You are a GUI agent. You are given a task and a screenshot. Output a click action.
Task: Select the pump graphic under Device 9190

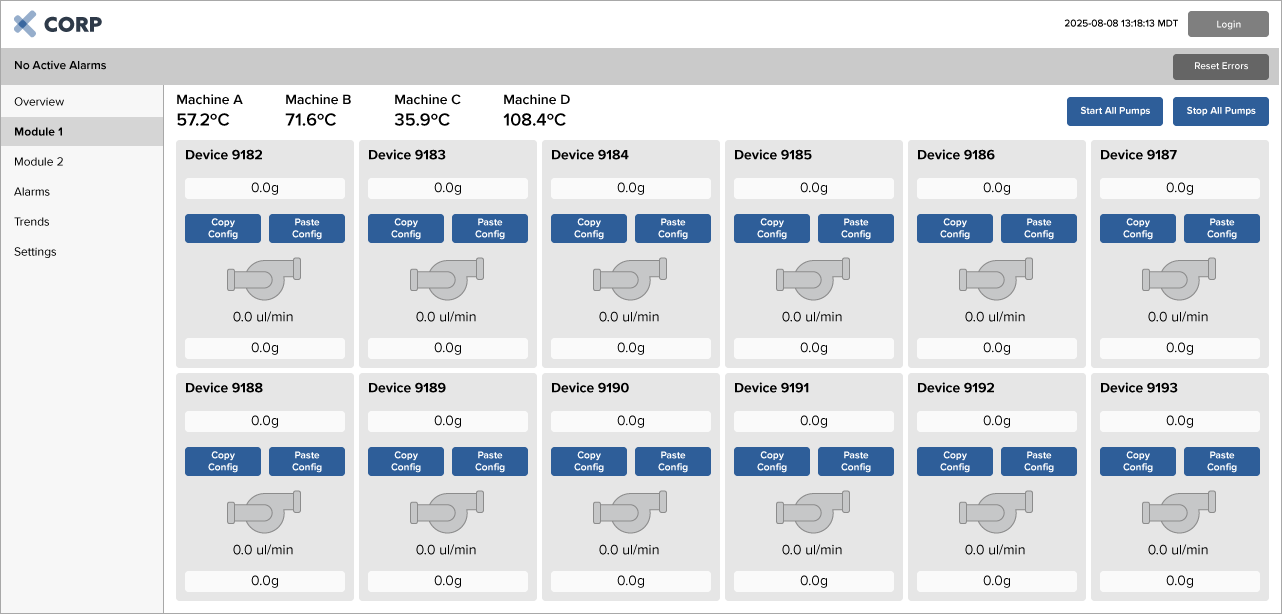pos(630,512)
